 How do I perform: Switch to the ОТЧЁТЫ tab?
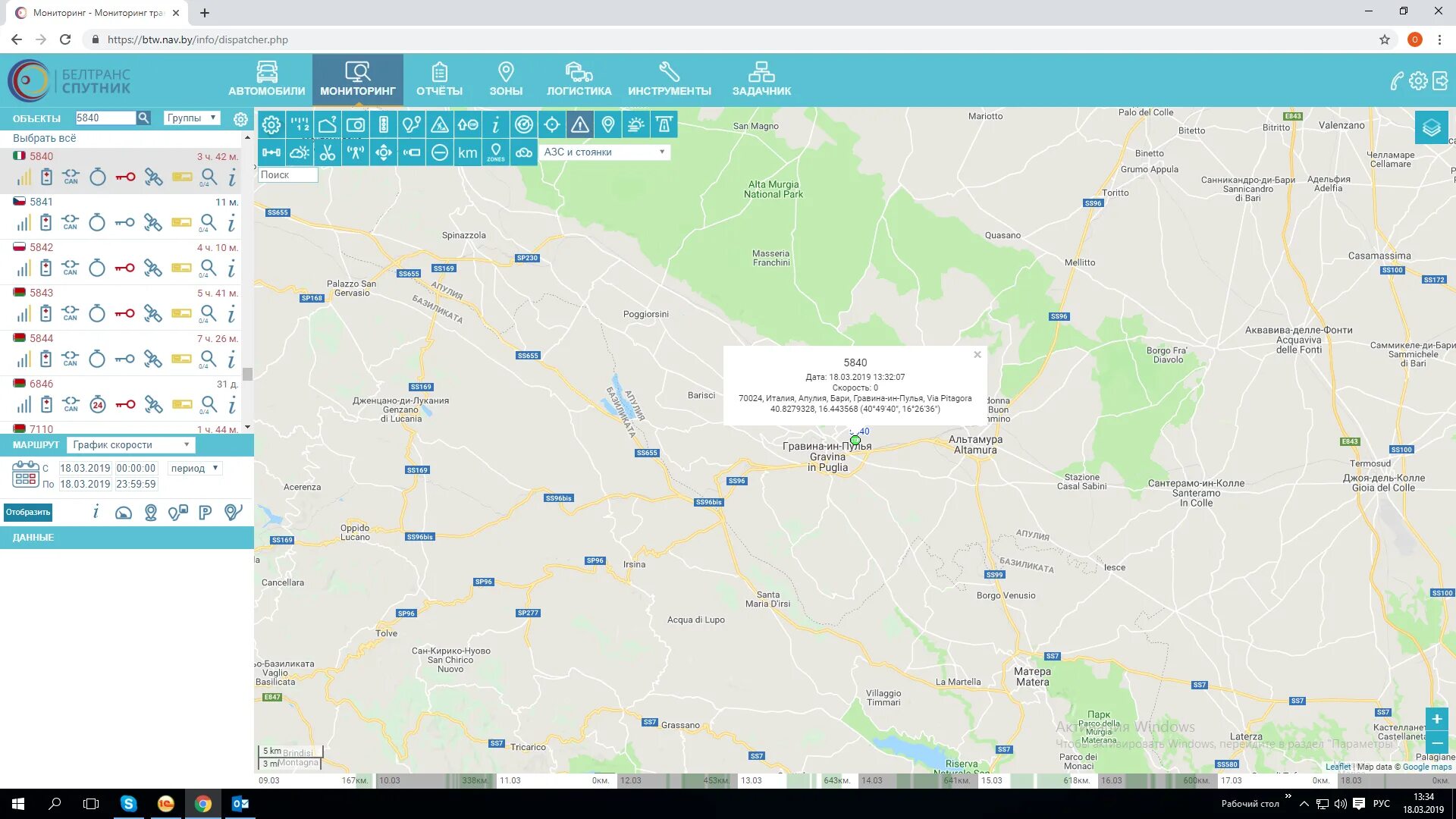click(x=439, y=80)
